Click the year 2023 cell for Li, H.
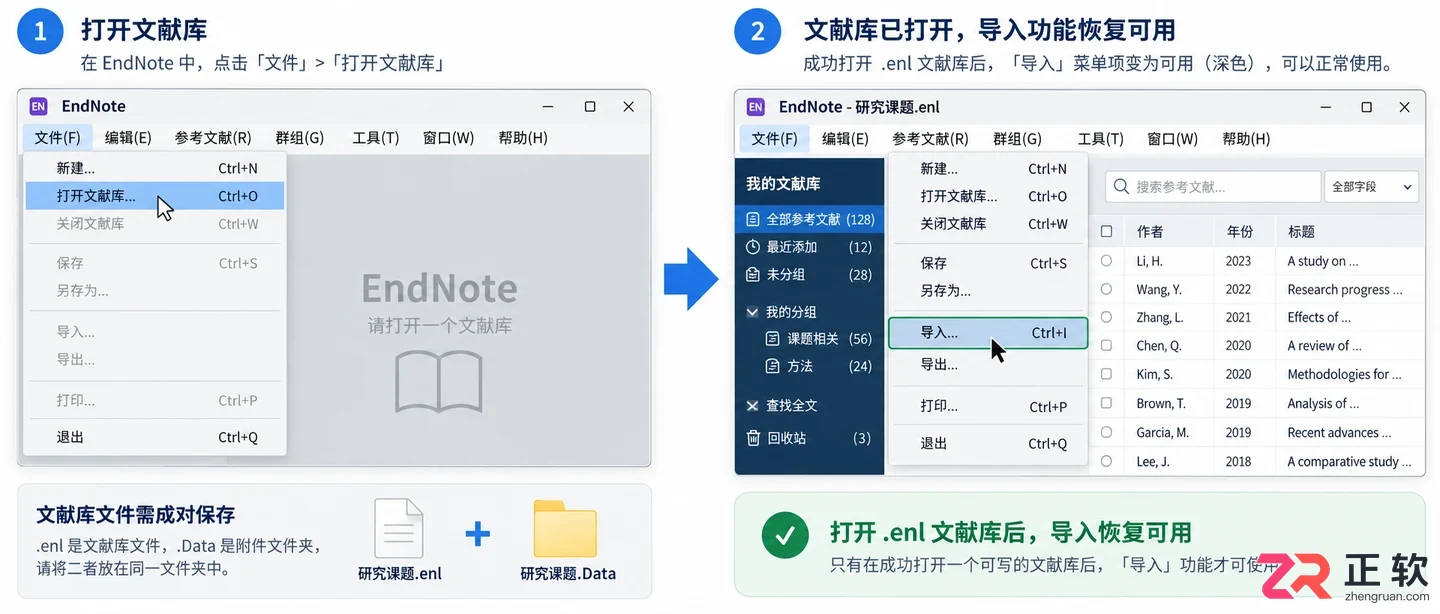Viewport: 1440px width, 614px height. tap(1238, 261)
